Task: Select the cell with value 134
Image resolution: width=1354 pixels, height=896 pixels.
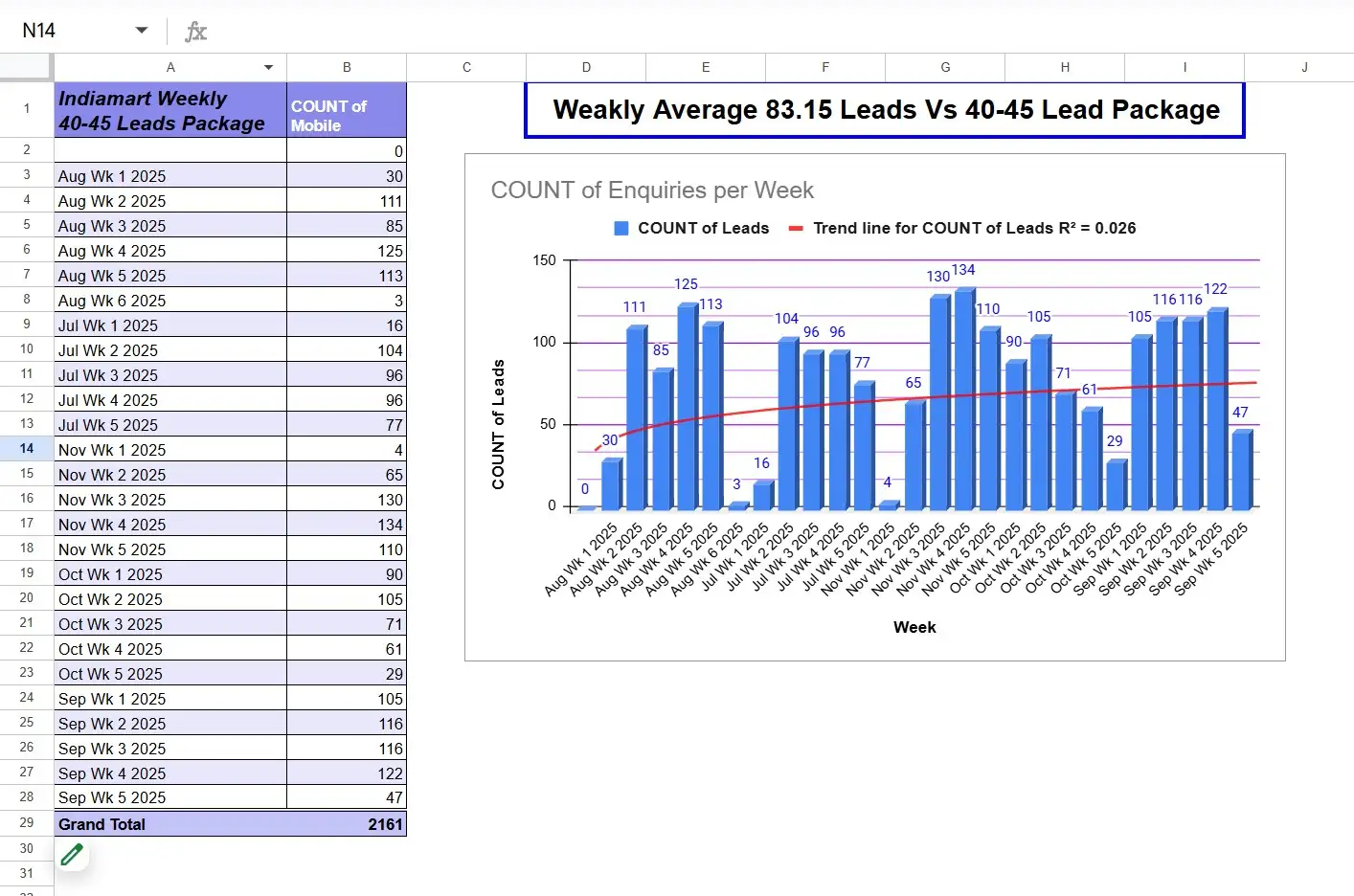Action: (347, 524)
